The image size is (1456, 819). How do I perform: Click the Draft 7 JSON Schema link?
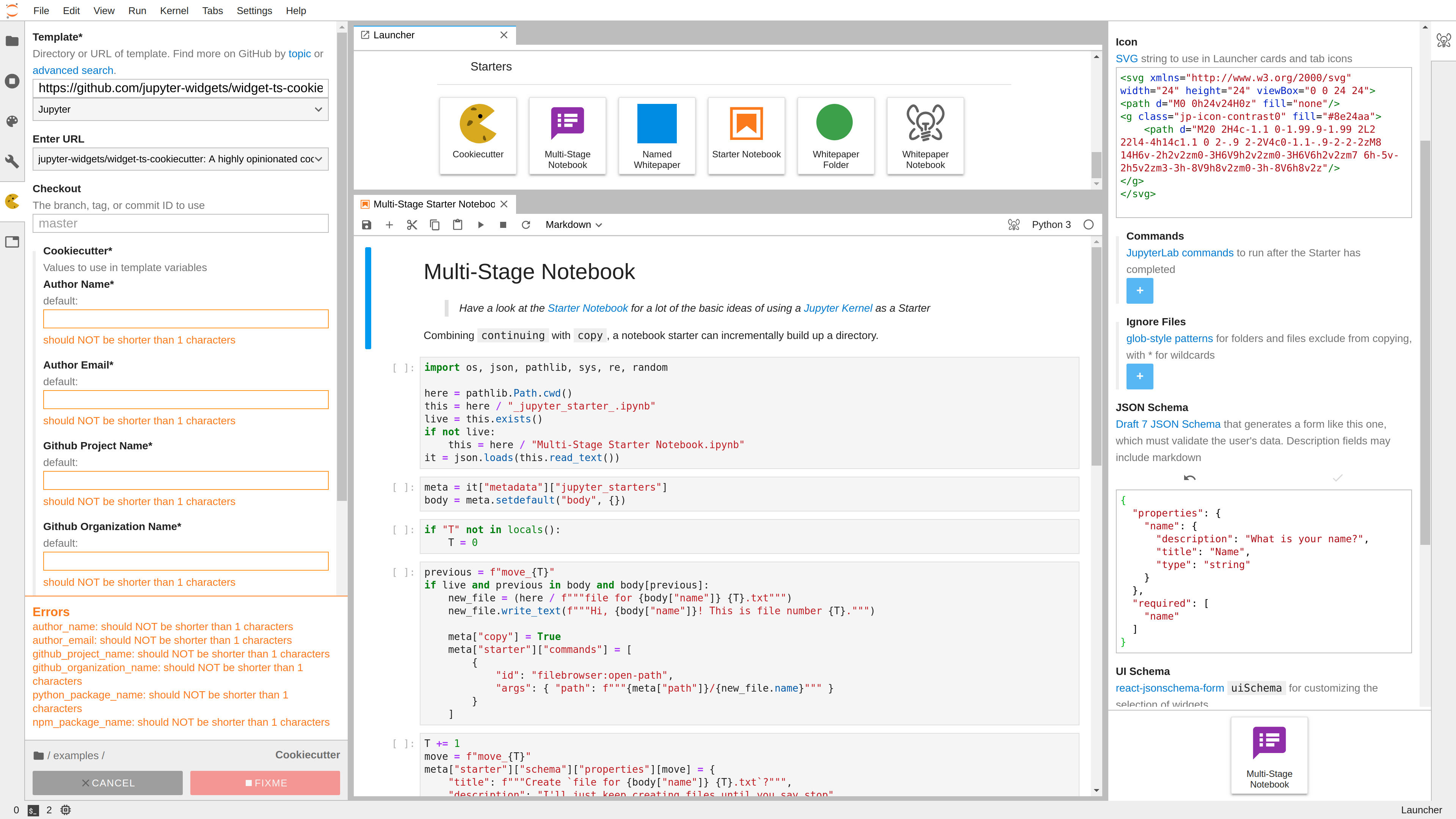click(1168, 424)
